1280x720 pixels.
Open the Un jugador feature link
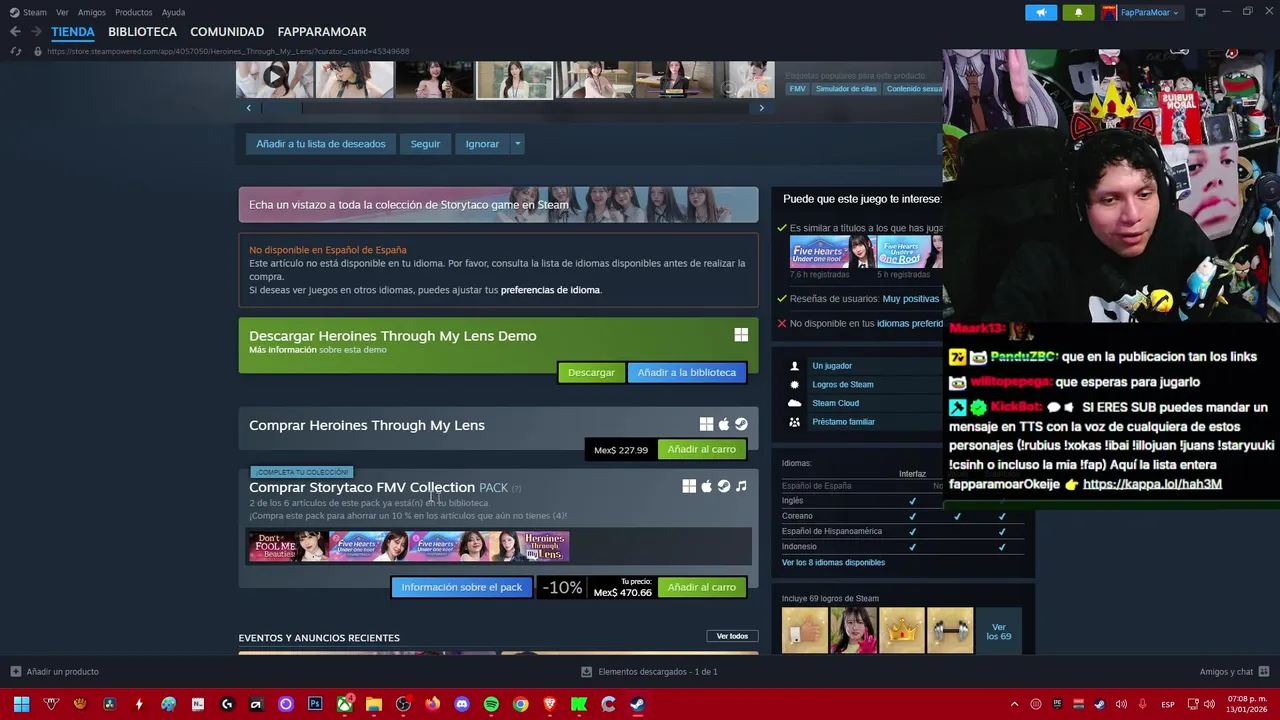832,366
